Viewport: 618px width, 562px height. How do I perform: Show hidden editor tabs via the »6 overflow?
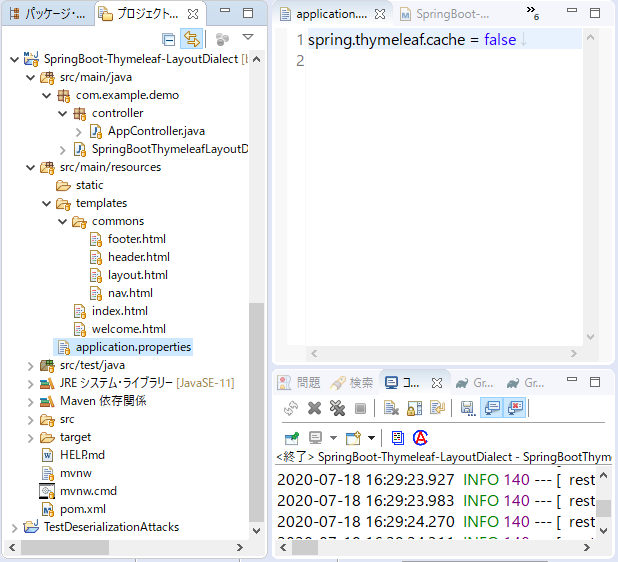pyautogui.click(x=533, y=13)
